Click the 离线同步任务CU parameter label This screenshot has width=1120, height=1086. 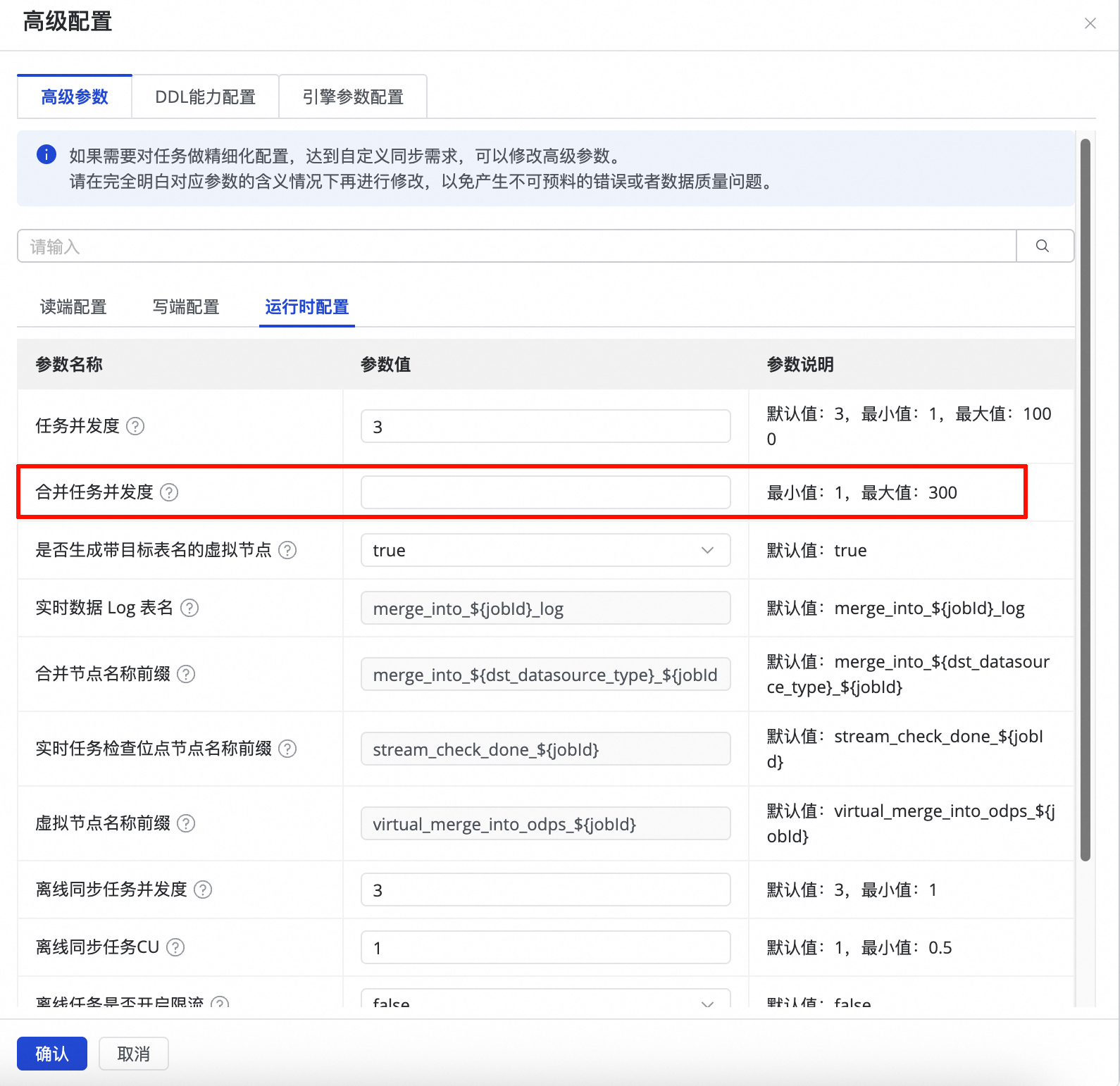[x=97, y=947]
